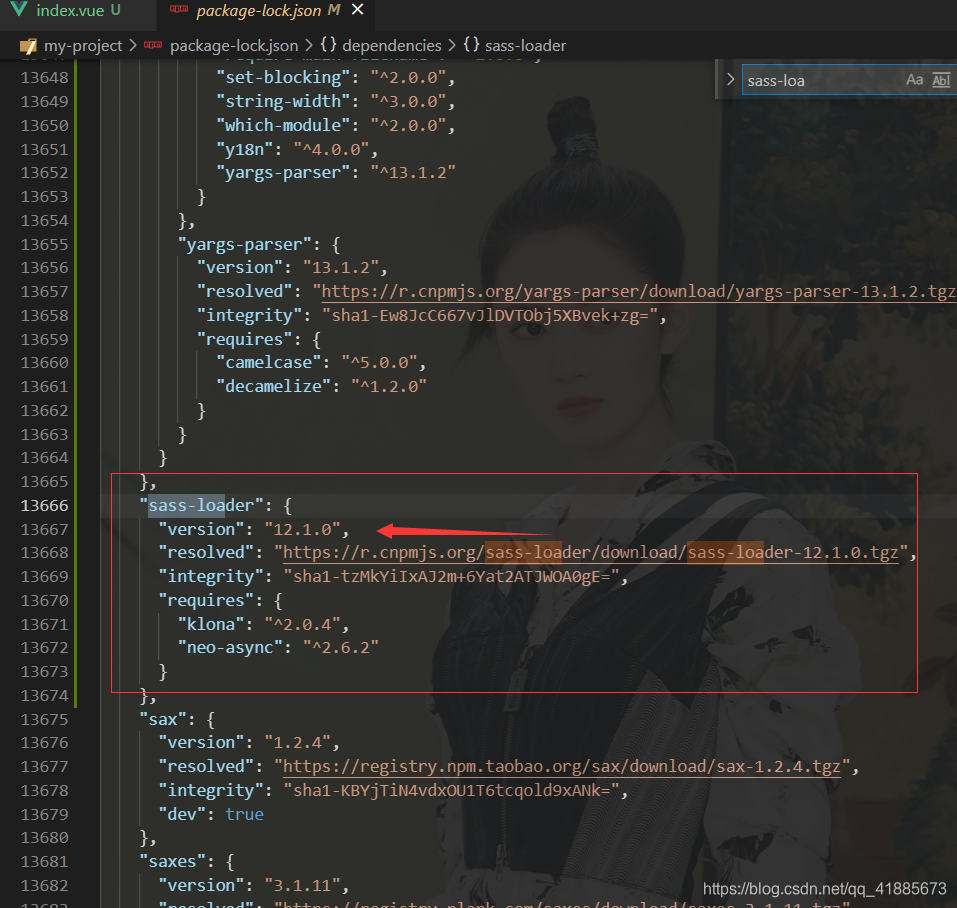Click the braces icon beside sass-loader breadcrumb
This screenshot has height=908, width=957.
[x=472, y=45]
